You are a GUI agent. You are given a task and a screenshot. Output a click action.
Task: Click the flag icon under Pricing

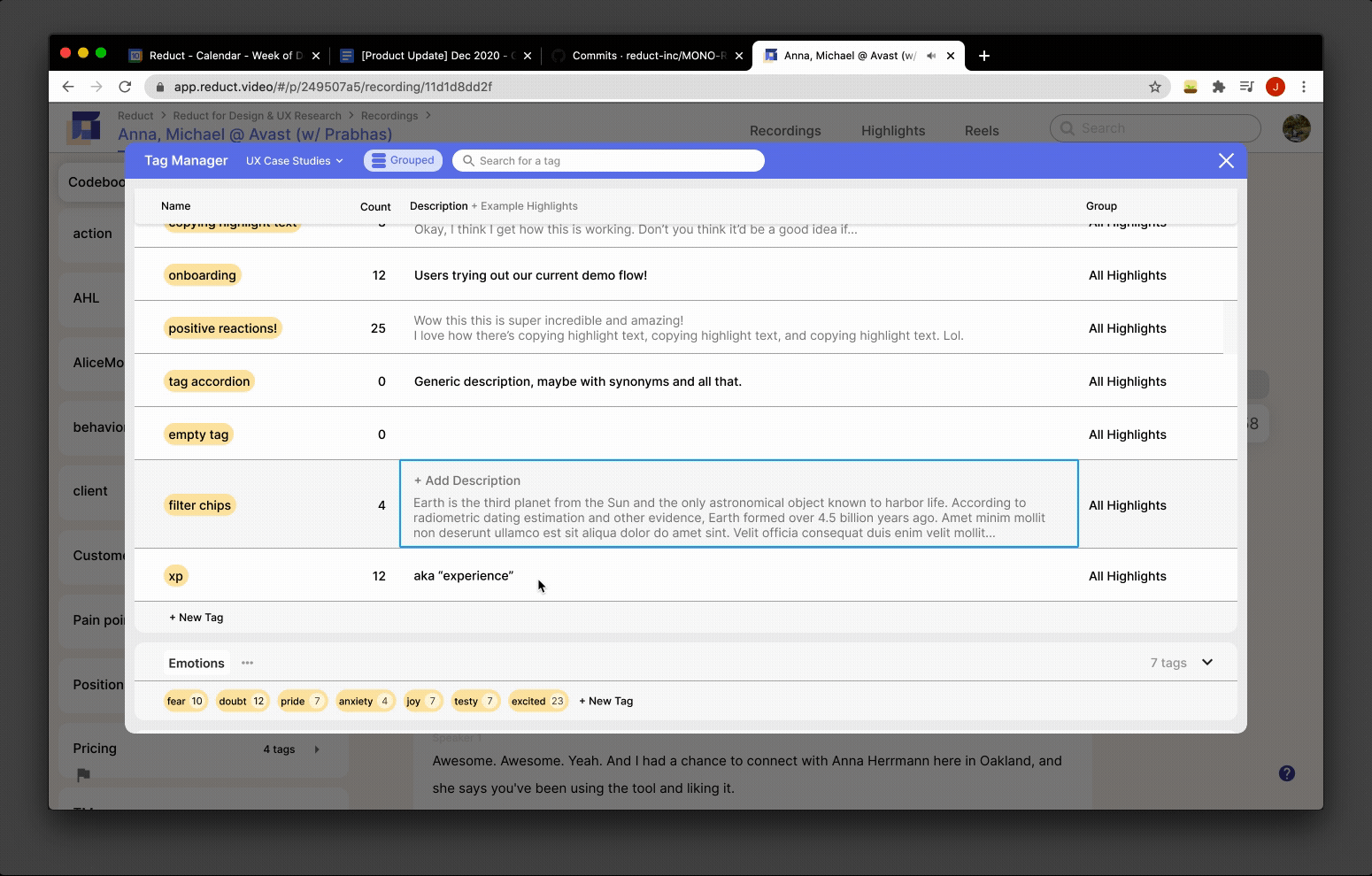[x=83, y=775]
